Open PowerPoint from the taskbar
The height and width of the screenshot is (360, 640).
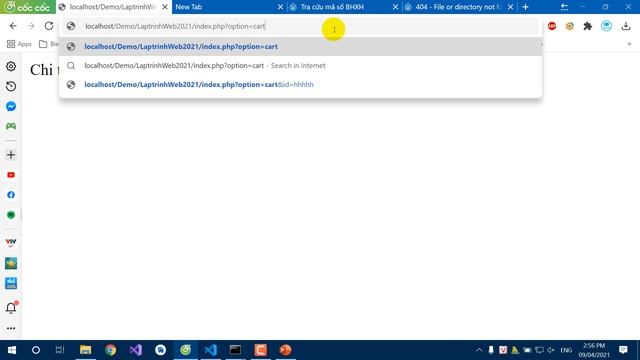coord(286,350)
